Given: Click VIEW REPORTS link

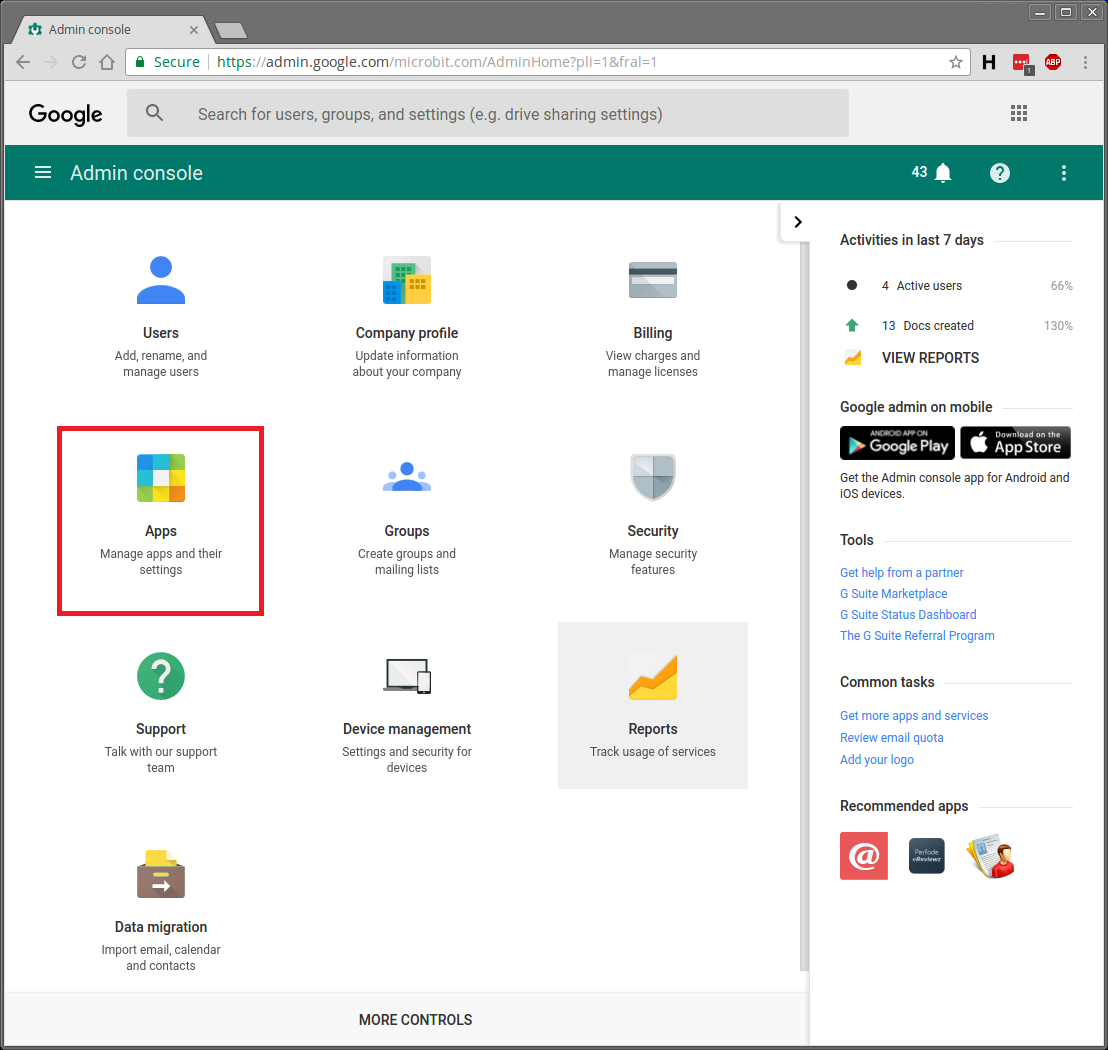Looking at the screenshot, I should tap(930, 358).
